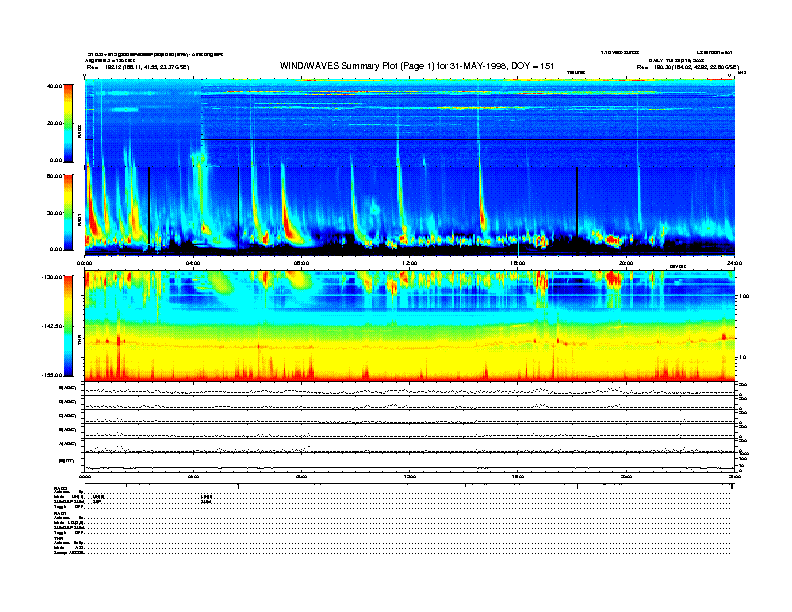Click the 12:00 tick label below RAD1 spectrogram
This screenshot has width=792, height=612.
409,263
